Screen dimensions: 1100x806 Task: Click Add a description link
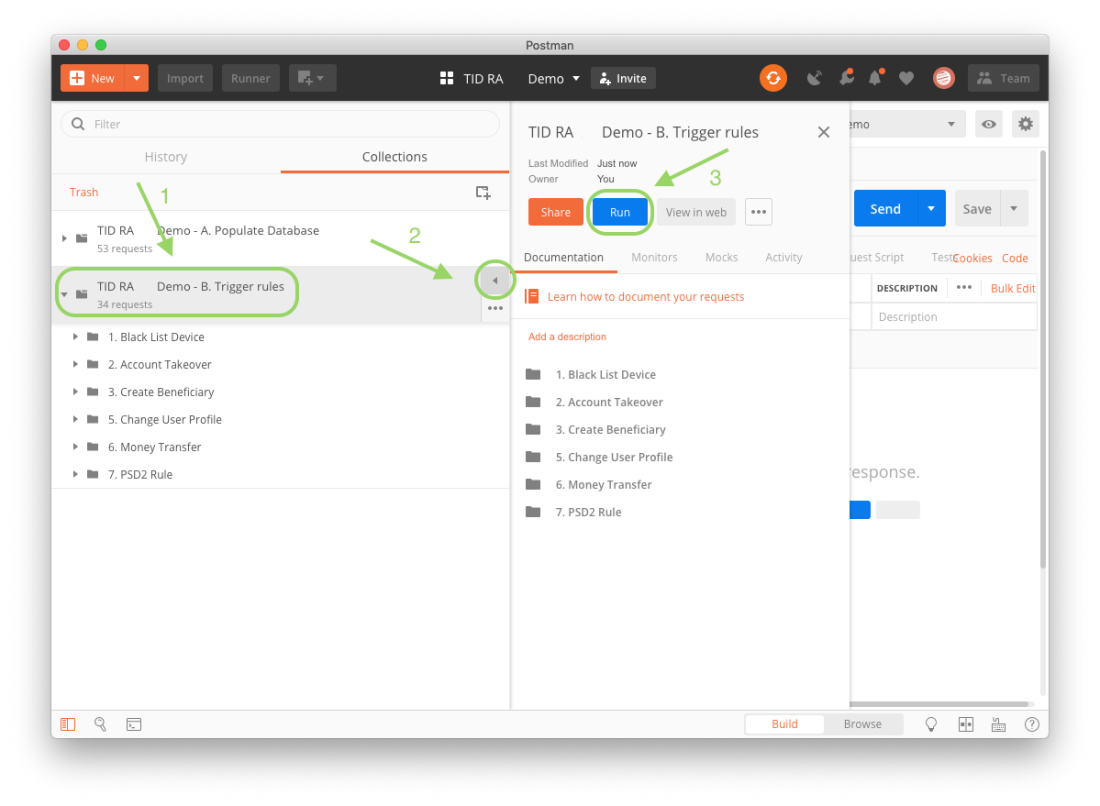[567, 337]
